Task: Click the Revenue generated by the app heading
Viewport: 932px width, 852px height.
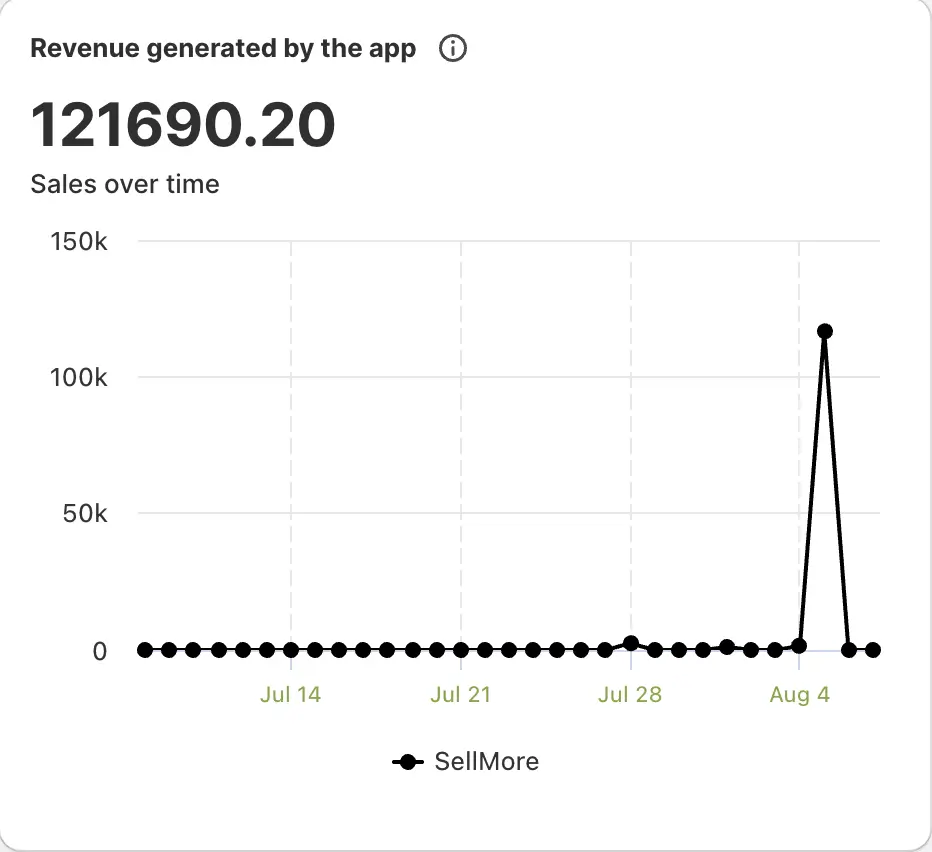Action: click(x=223, y=49)
